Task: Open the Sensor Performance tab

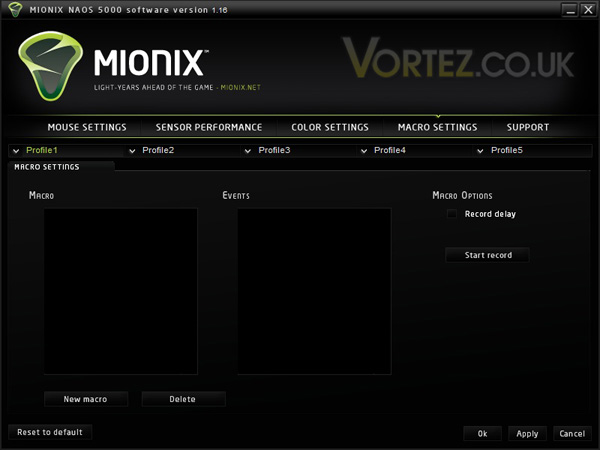Action: tap(209, 127)
